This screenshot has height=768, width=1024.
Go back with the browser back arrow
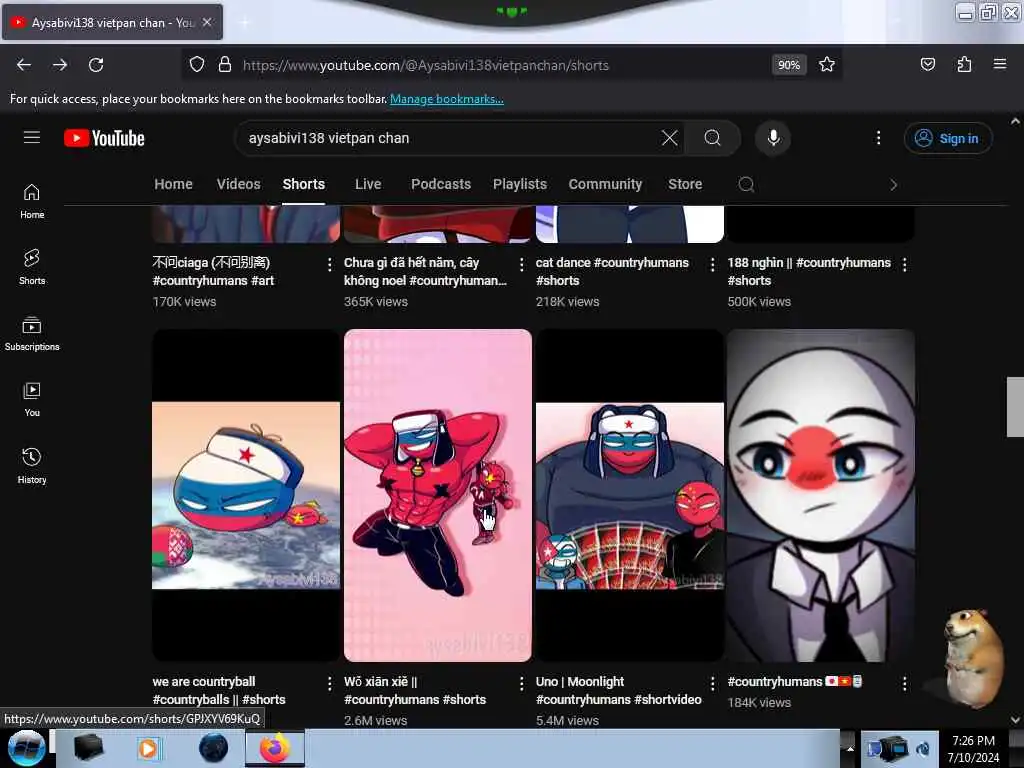click(24, 65)
